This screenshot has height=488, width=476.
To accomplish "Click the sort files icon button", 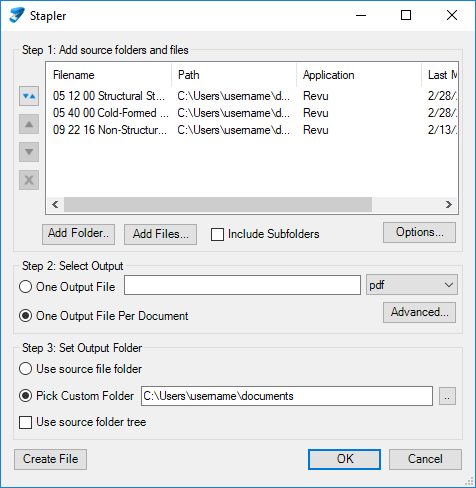I will (29, 96).
